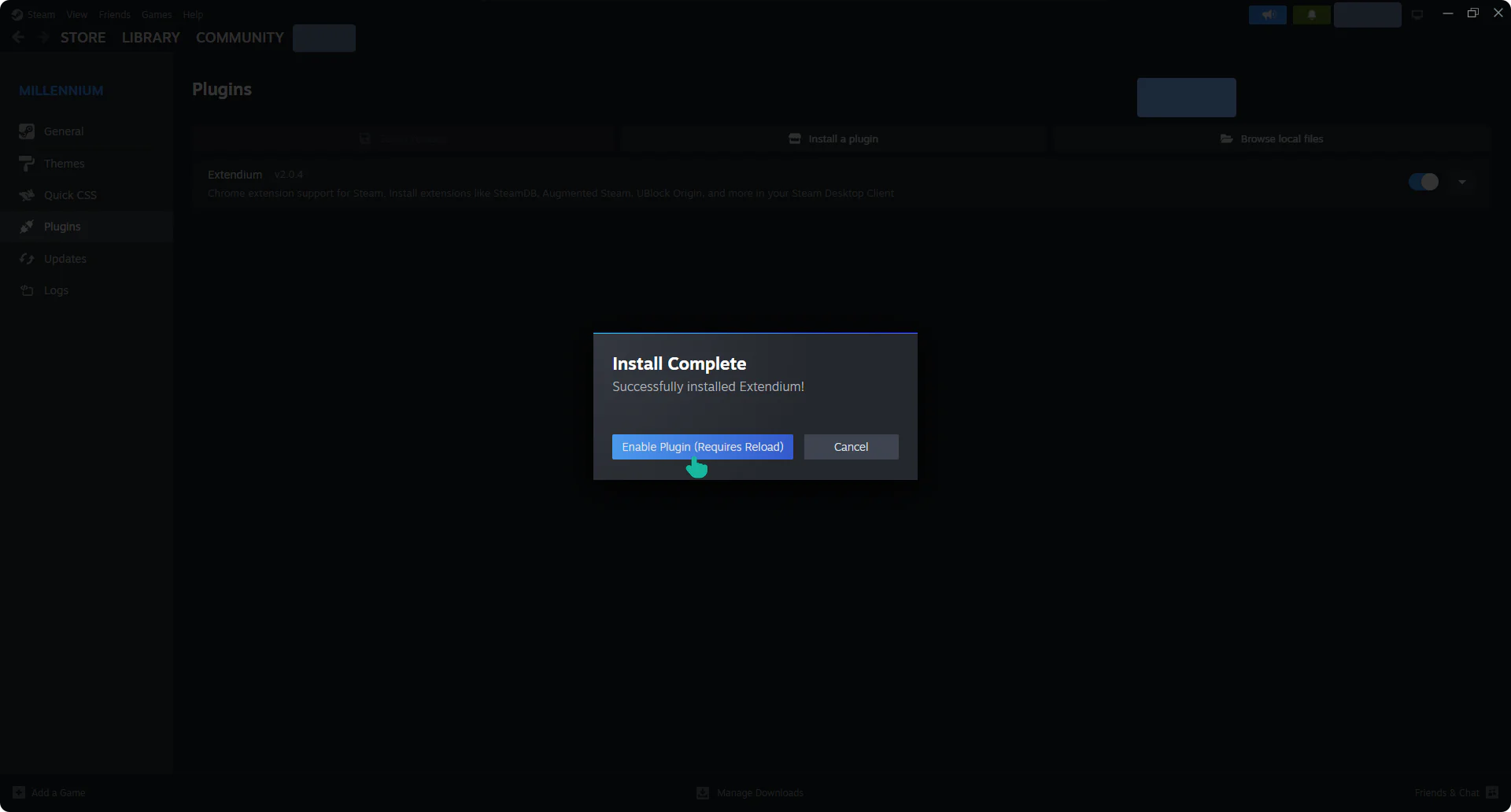Switch to the COMMUNITY tab
The height and width of the screenshot is (812, 1511).
click(240, 38)
